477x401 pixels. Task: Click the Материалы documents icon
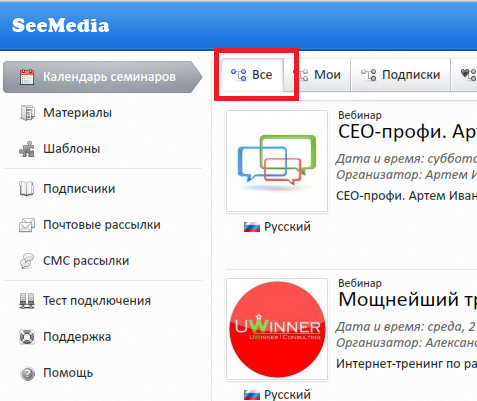(27, 113)
